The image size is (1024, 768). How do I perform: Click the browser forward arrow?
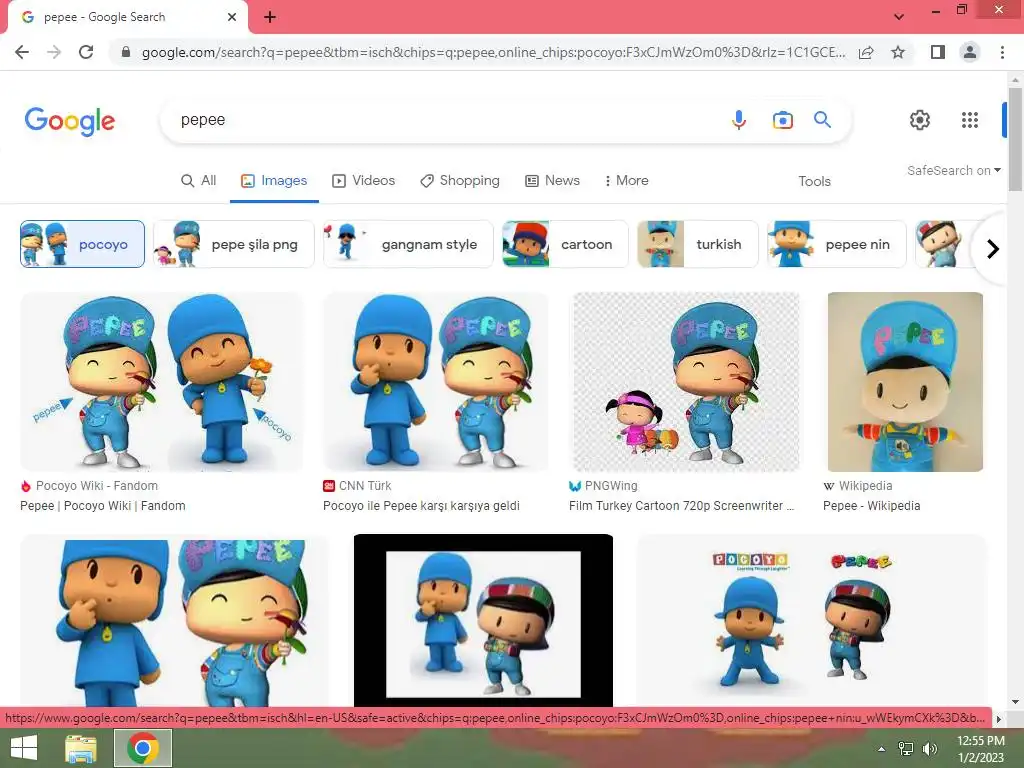point(54,52)
